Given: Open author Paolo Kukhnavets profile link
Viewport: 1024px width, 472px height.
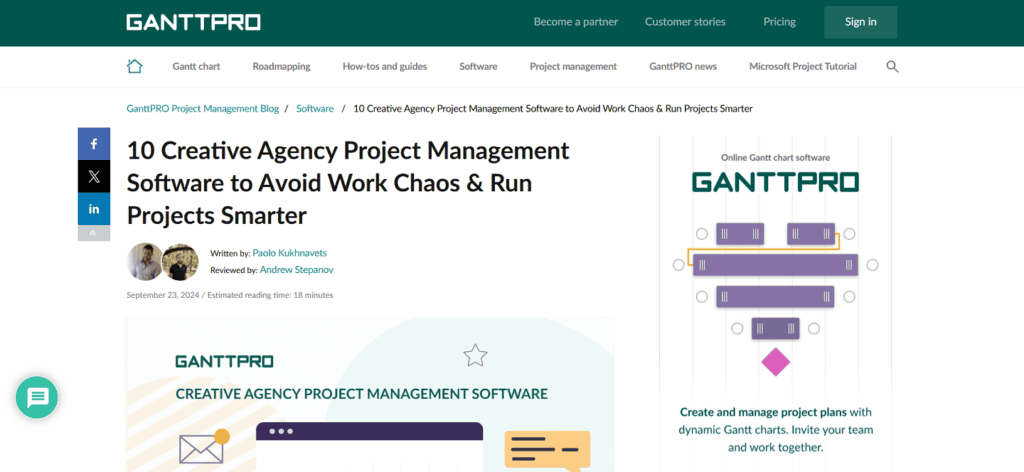Looking at the screenshot, I should point(289,253).
